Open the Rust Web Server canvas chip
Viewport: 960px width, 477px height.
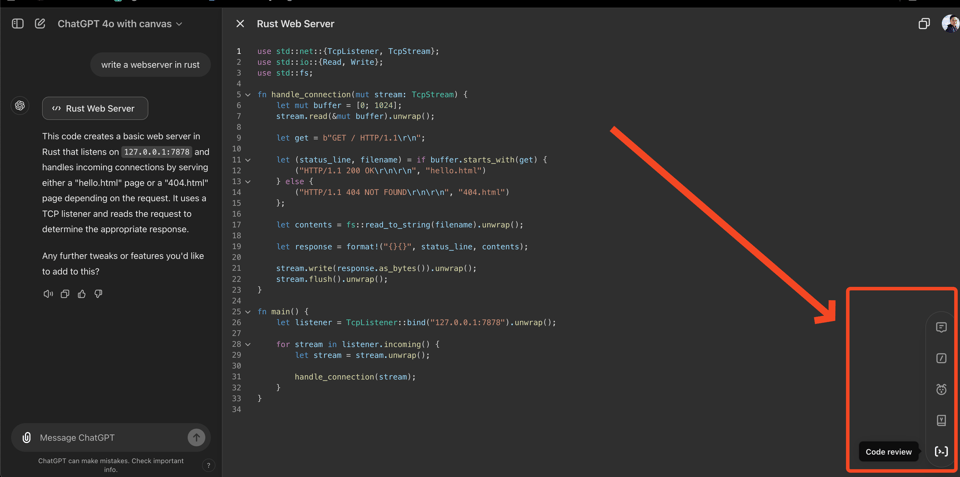click(x=95, y=108)
